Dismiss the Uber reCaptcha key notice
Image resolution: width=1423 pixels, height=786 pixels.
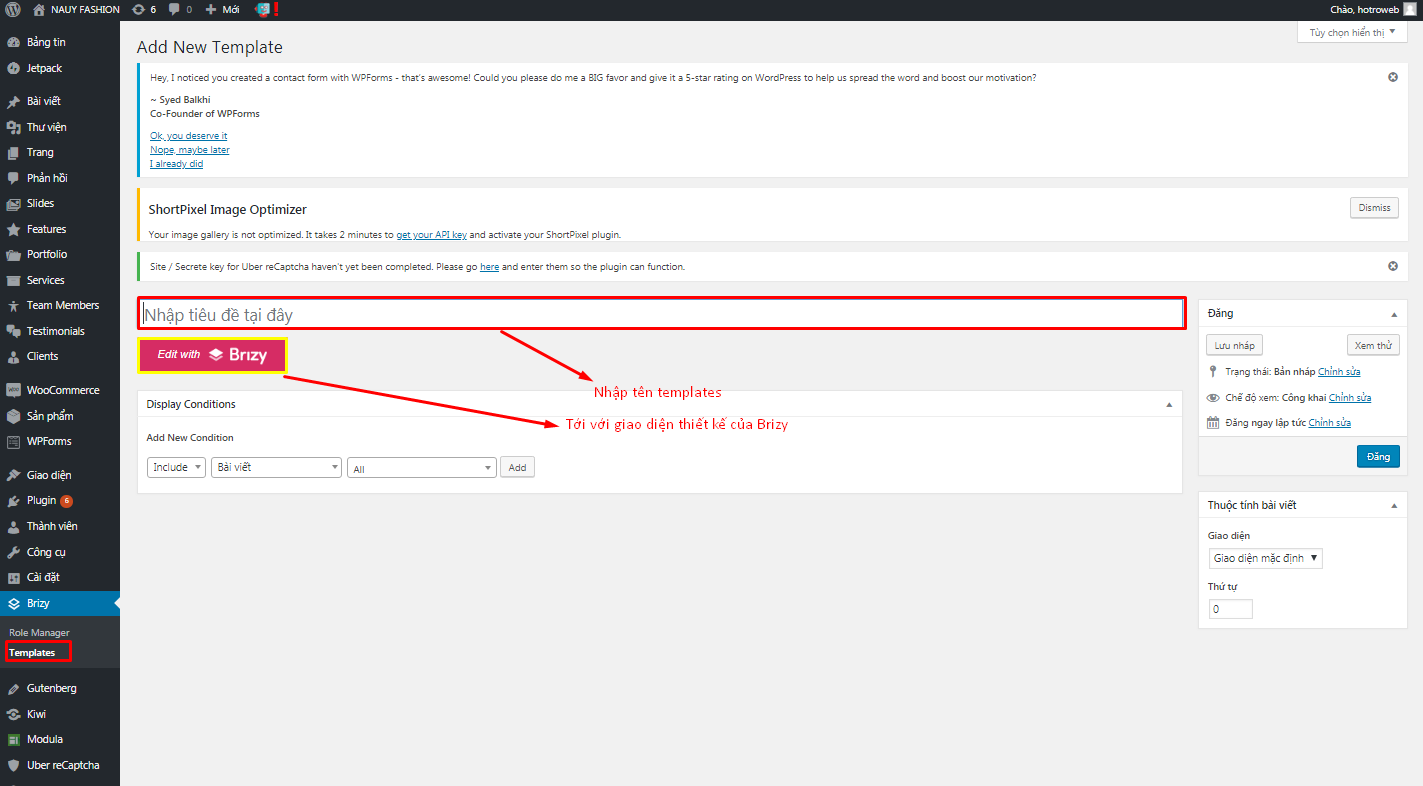[1393, 266]
